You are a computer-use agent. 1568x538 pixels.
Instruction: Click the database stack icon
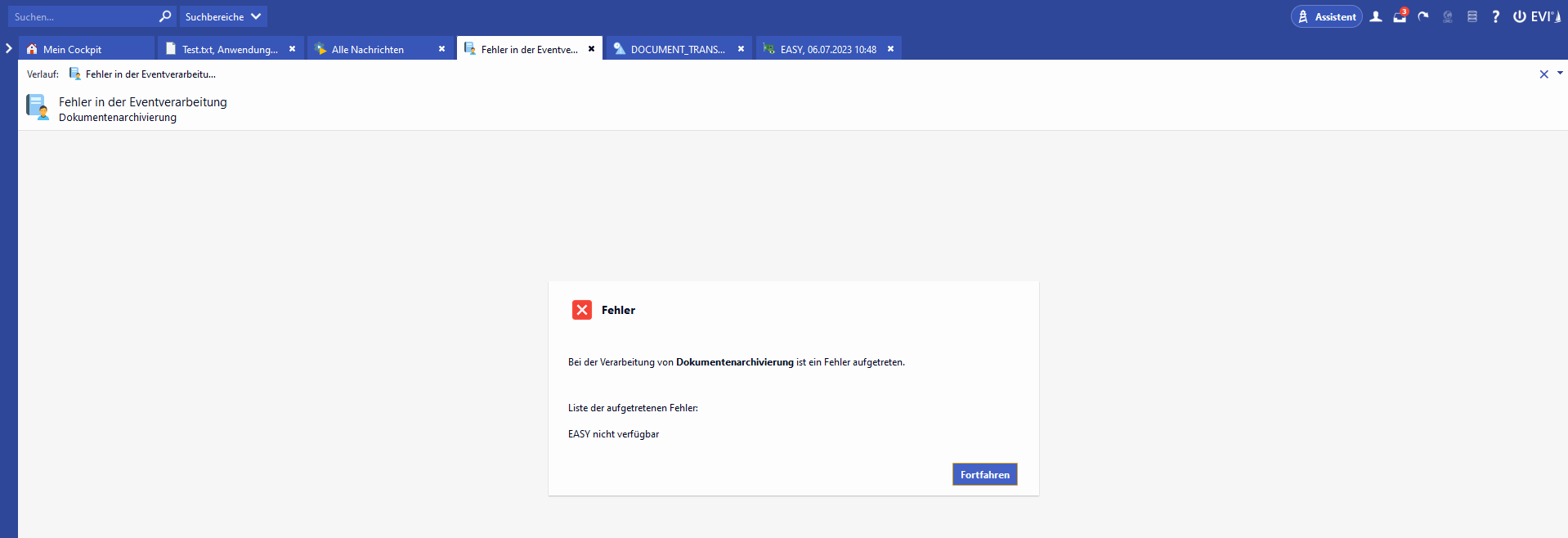point(1472,16)
